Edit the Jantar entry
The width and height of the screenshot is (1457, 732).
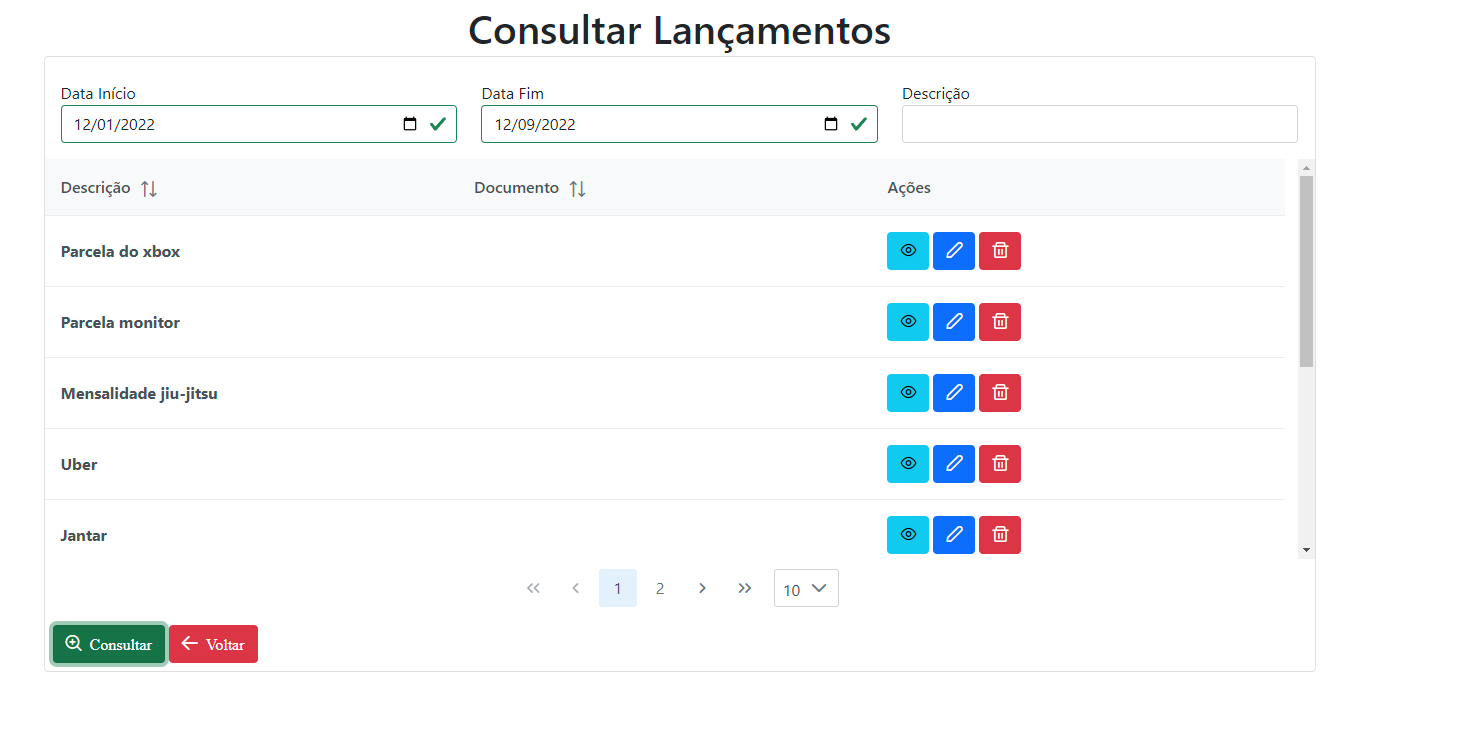coord(953,534)
